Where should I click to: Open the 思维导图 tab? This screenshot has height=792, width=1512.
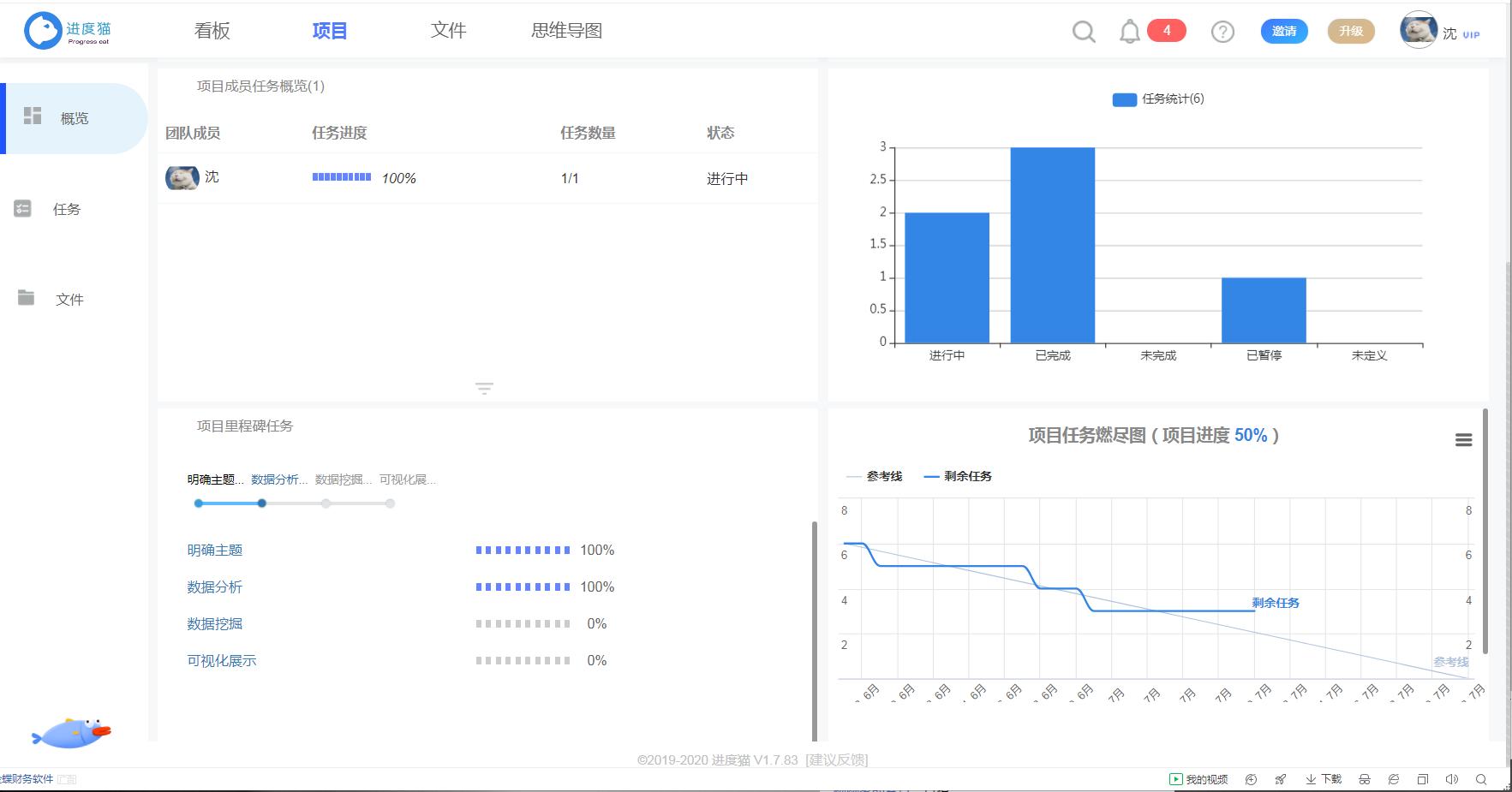point(566,30)
